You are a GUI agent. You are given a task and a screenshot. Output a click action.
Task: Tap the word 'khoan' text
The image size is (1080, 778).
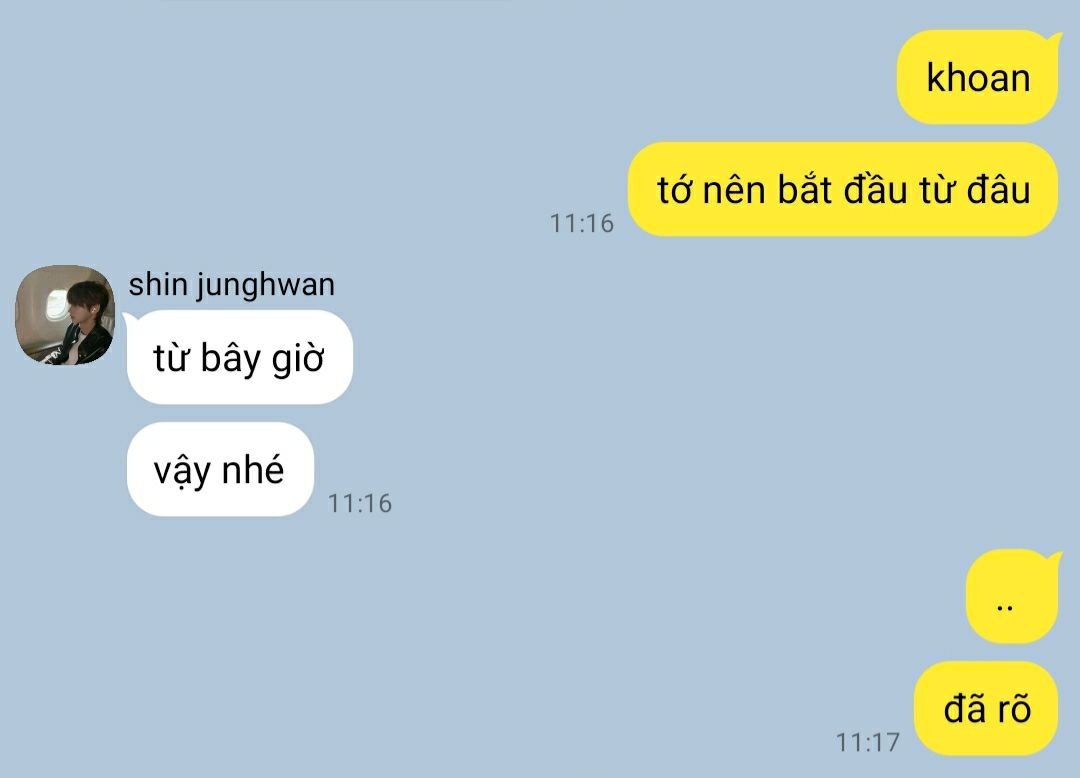click(x=978, y=77)
